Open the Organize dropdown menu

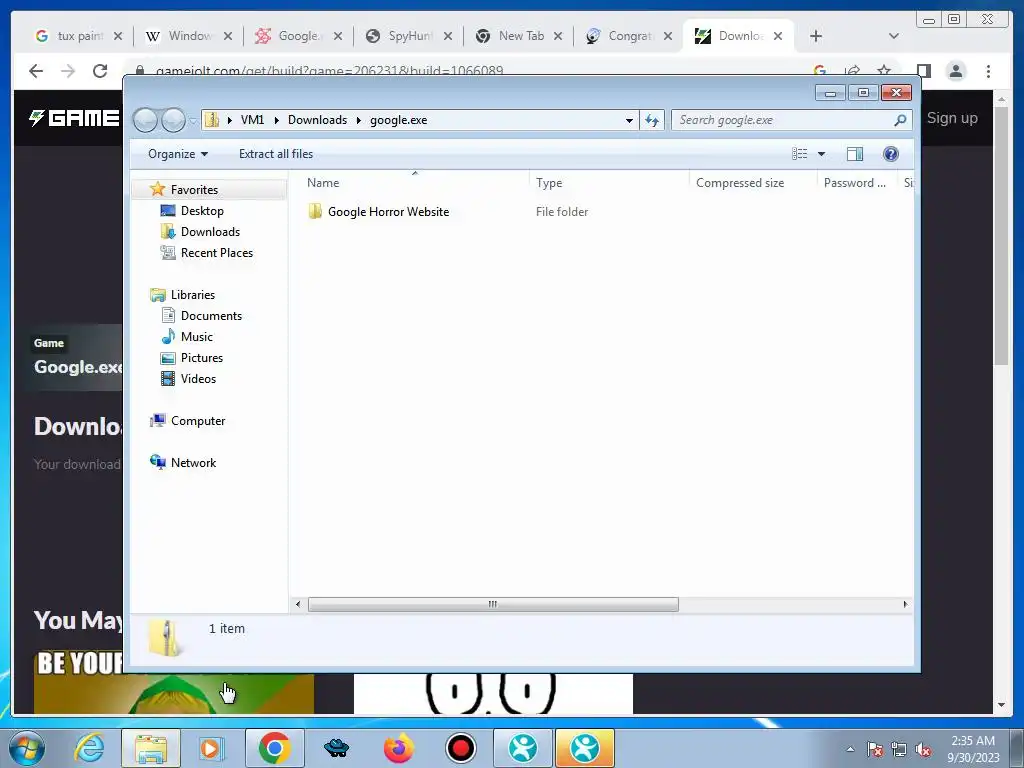178,154
